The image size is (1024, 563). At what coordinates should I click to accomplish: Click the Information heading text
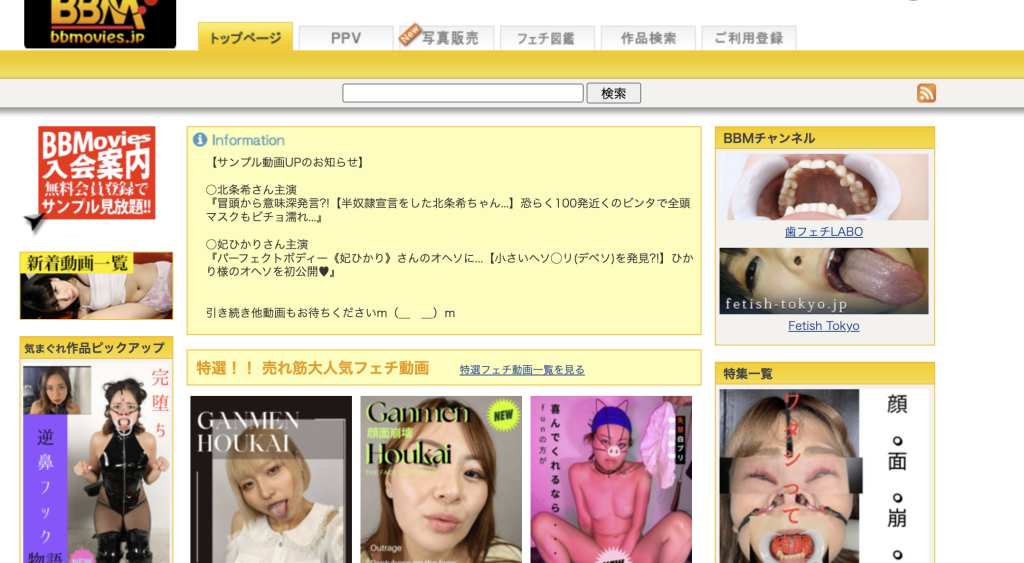[248, 140]
